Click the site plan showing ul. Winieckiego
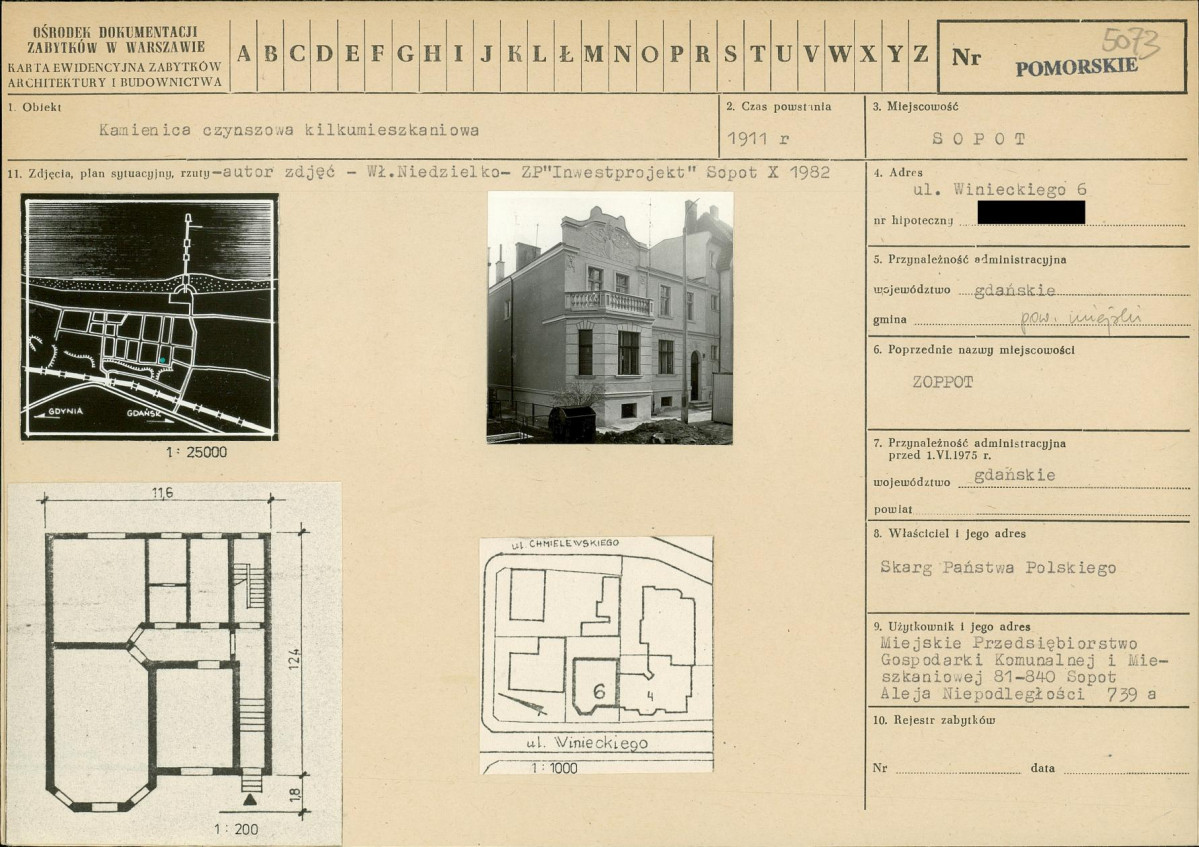The height and width of the screenshot is (847, 1199). tap(596, 654)
